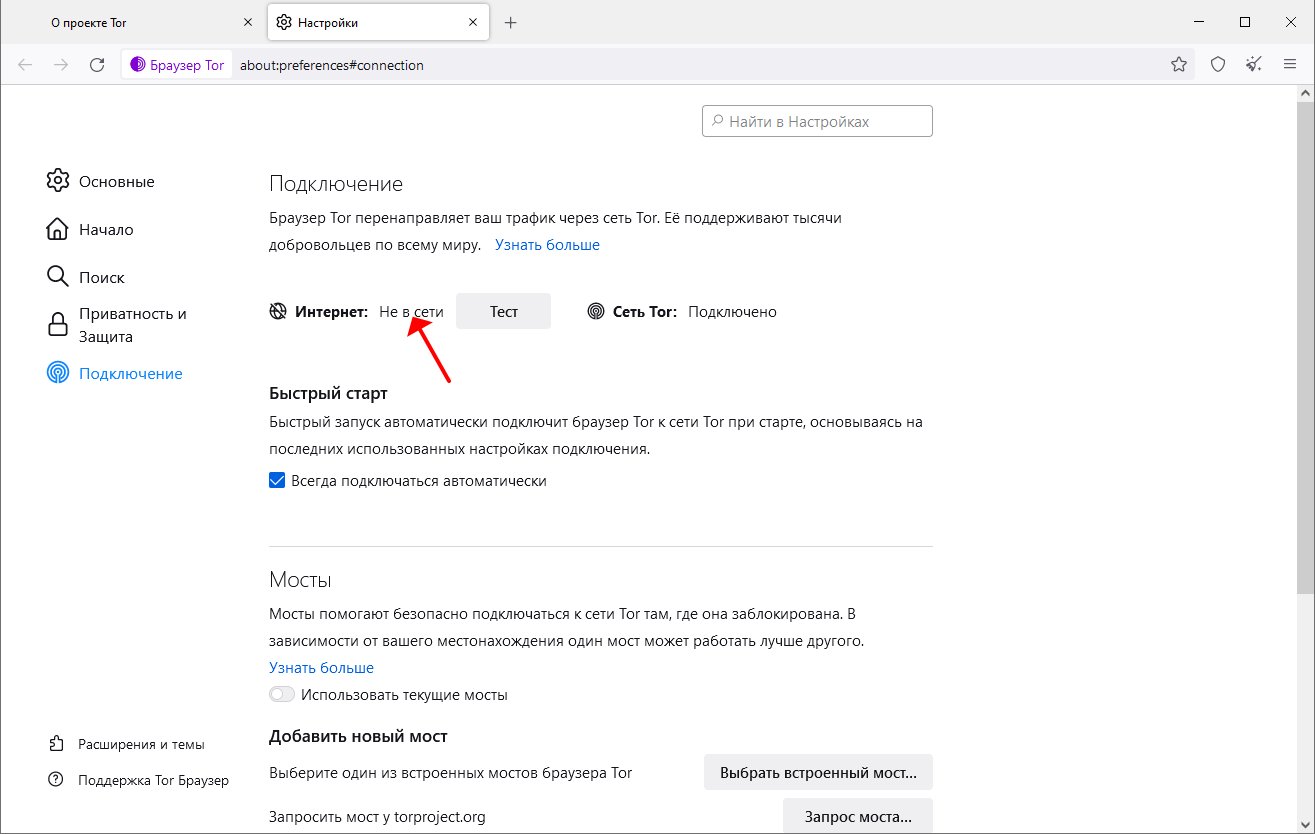This screenshot has width=1315, height=834.
Task: Click the 'Подключено' Tor status text
Action: coord(732,311)
